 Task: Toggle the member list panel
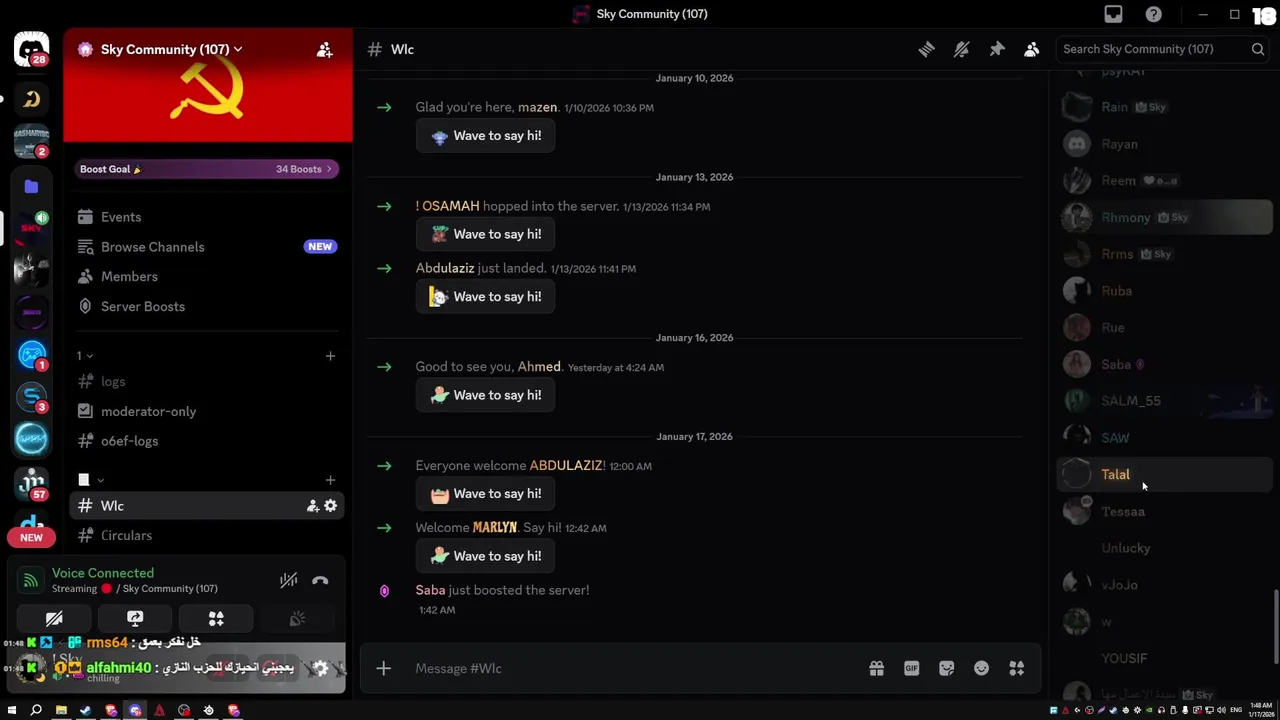pyautogui.click(x=1032, y=49)
